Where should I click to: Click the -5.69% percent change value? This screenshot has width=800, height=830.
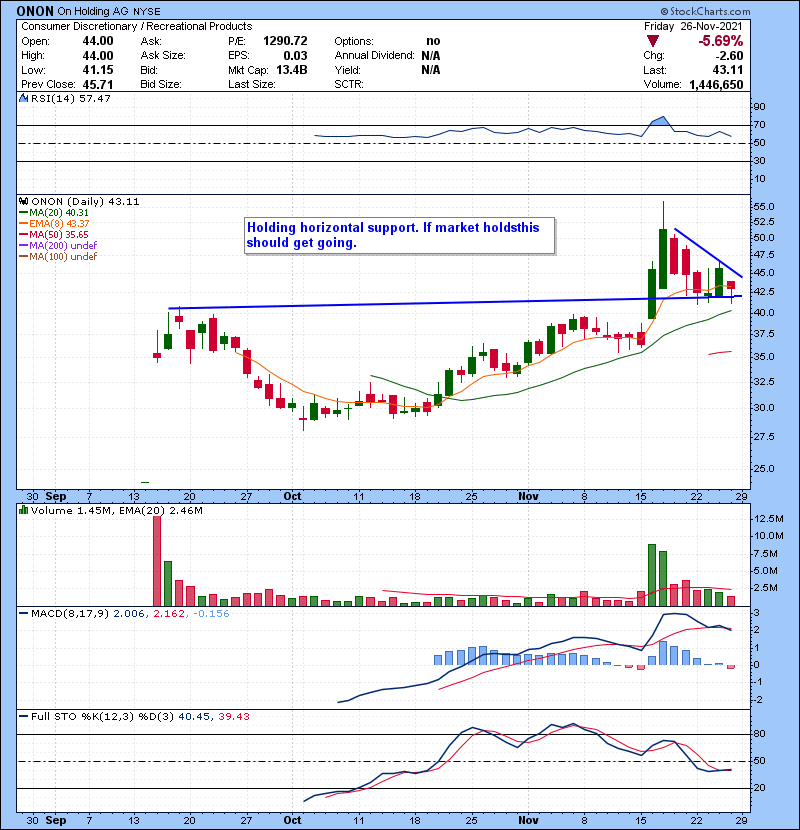coord(721,41)
